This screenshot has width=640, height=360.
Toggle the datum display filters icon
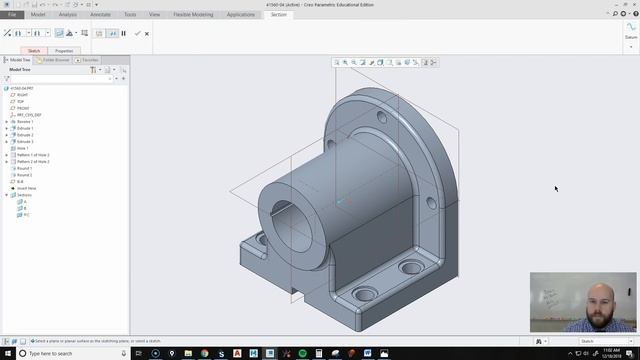[x=416, y=62]
